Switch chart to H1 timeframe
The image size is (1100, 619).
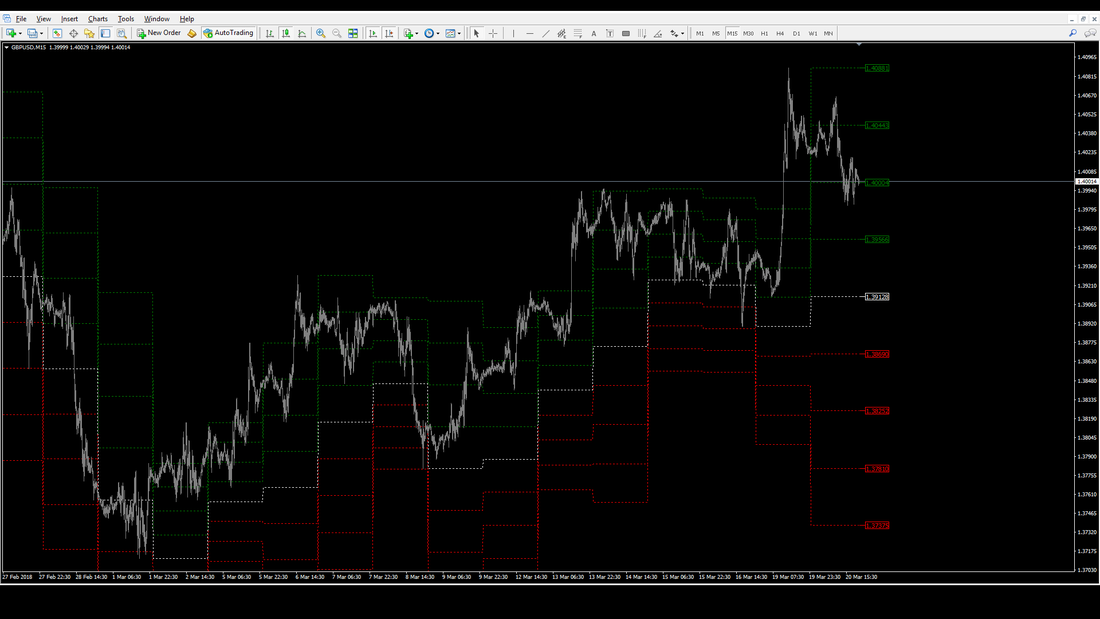[x=764, y=33]
